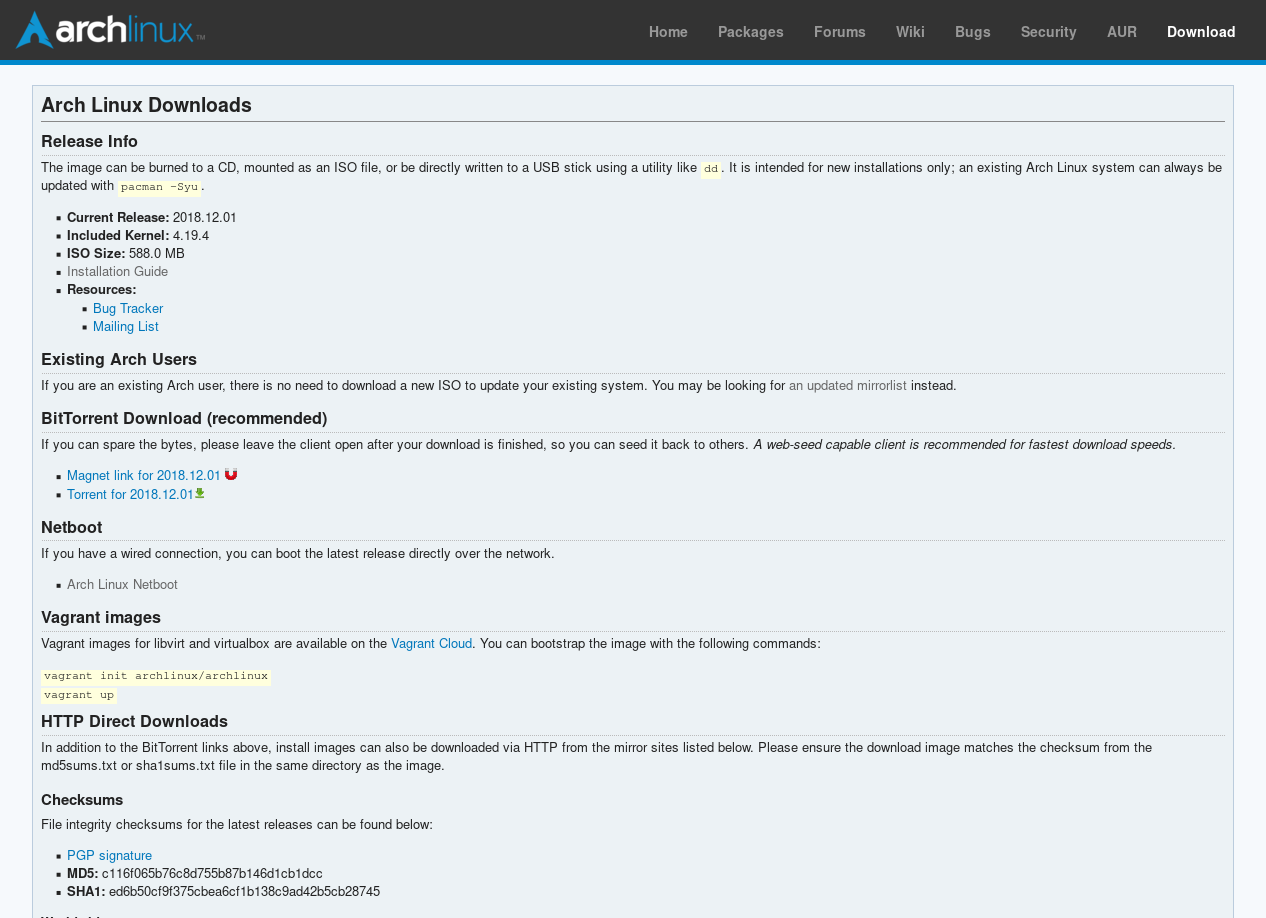Image resolution: width=1266 pixels, height=918 pixels.
Task: Open the Forums section
Action: [x=839, y=32]
